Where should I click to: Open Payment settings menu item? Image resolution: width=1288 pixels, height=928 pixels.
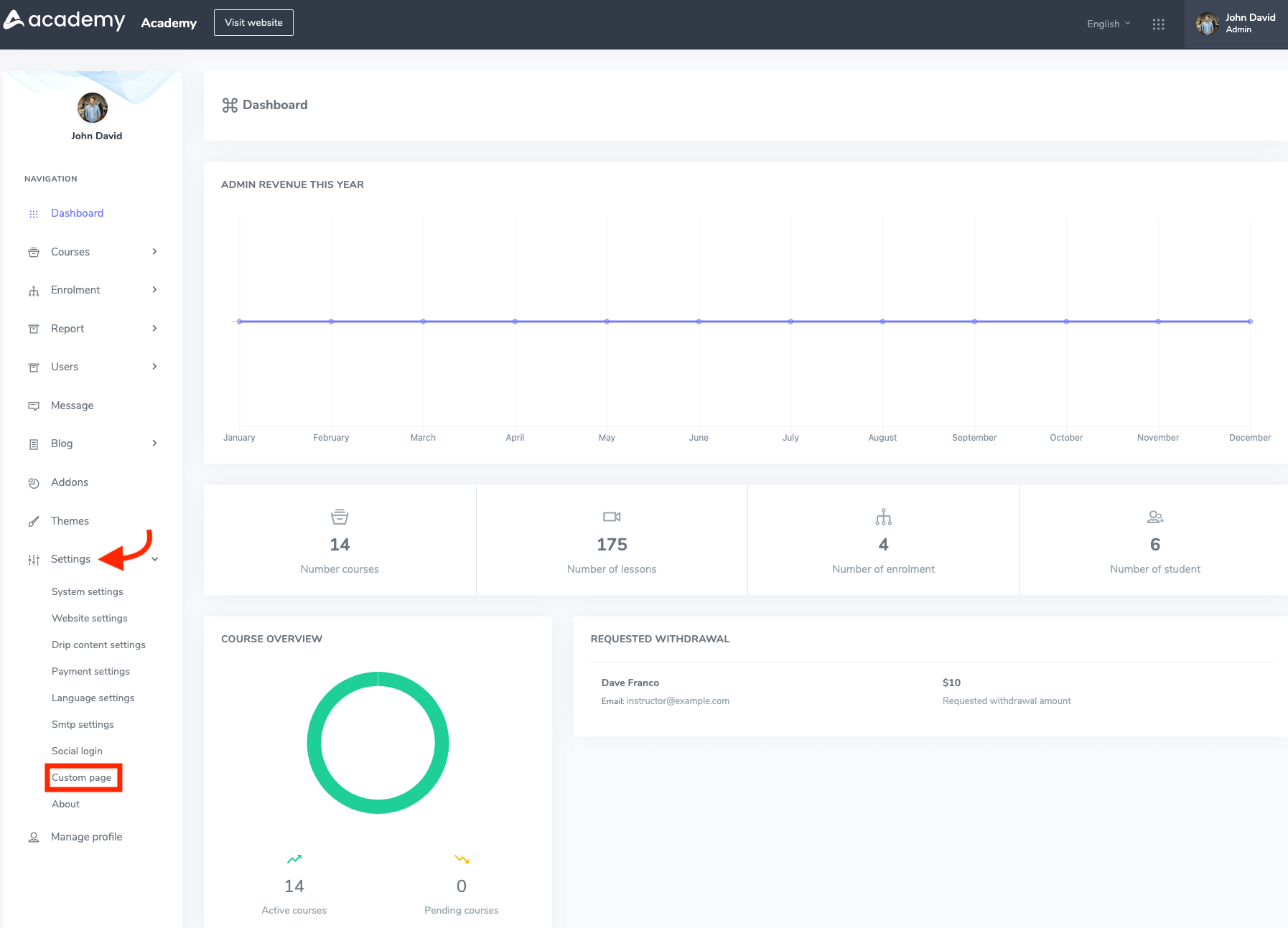coord(90,671)
